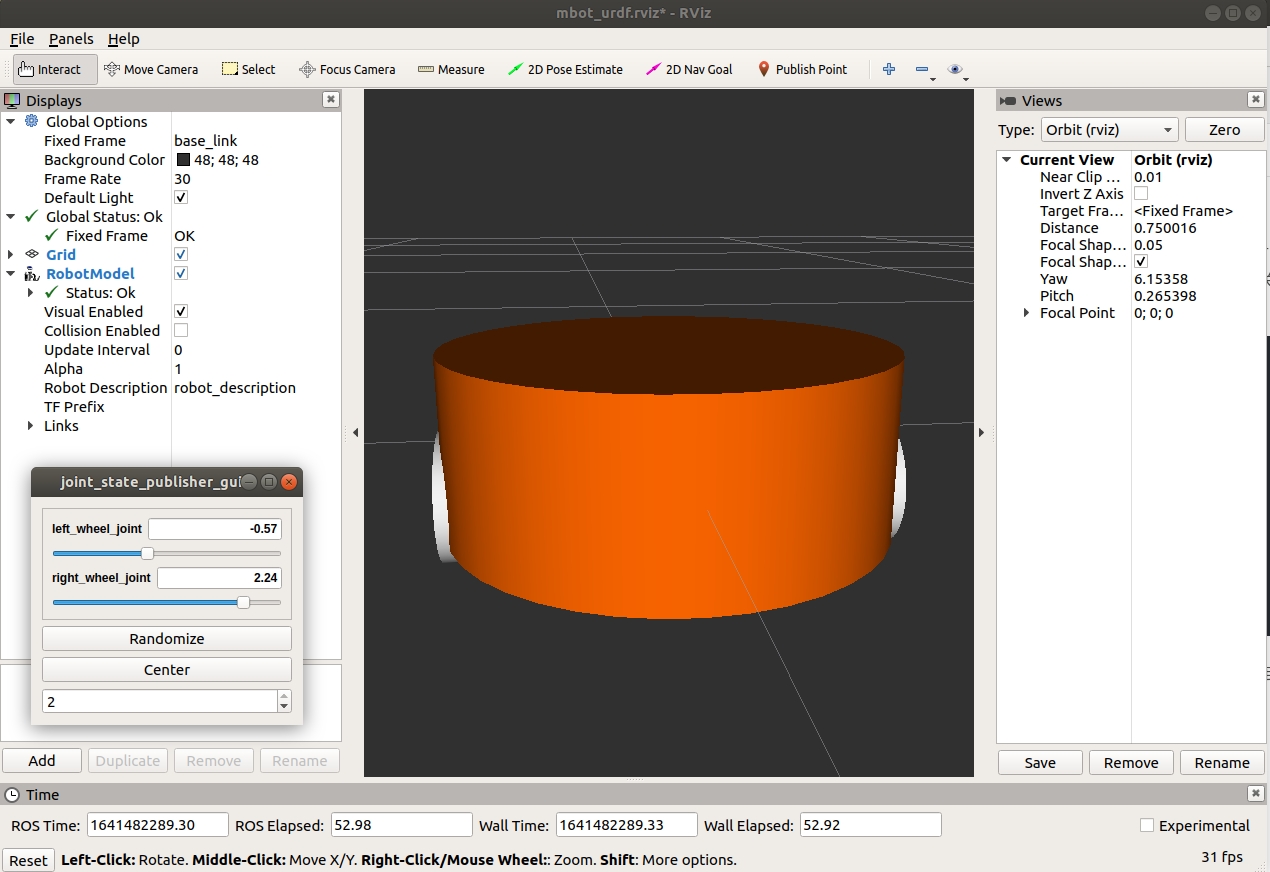
Task: Select the 2D Pose Estimate tool
Action: click(x=565, y=69)
